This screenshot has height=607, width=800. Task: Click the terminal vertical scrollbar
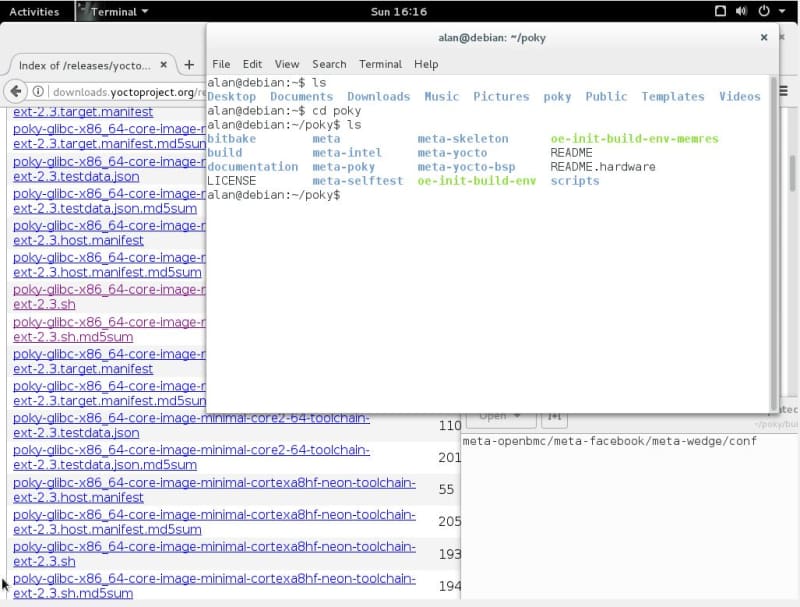click(x=773, y=242)
